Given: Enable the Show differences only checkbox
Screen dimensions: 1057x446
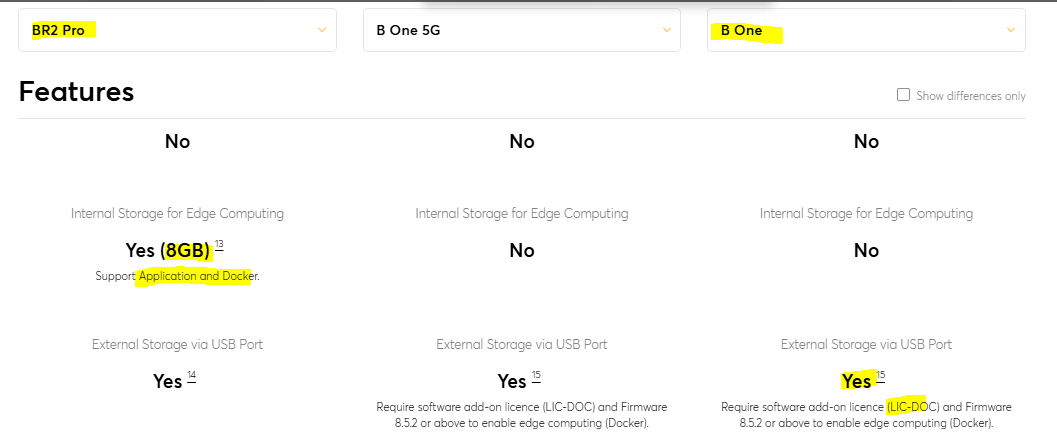Looking at the screenshot, I should tap(903, 95).
